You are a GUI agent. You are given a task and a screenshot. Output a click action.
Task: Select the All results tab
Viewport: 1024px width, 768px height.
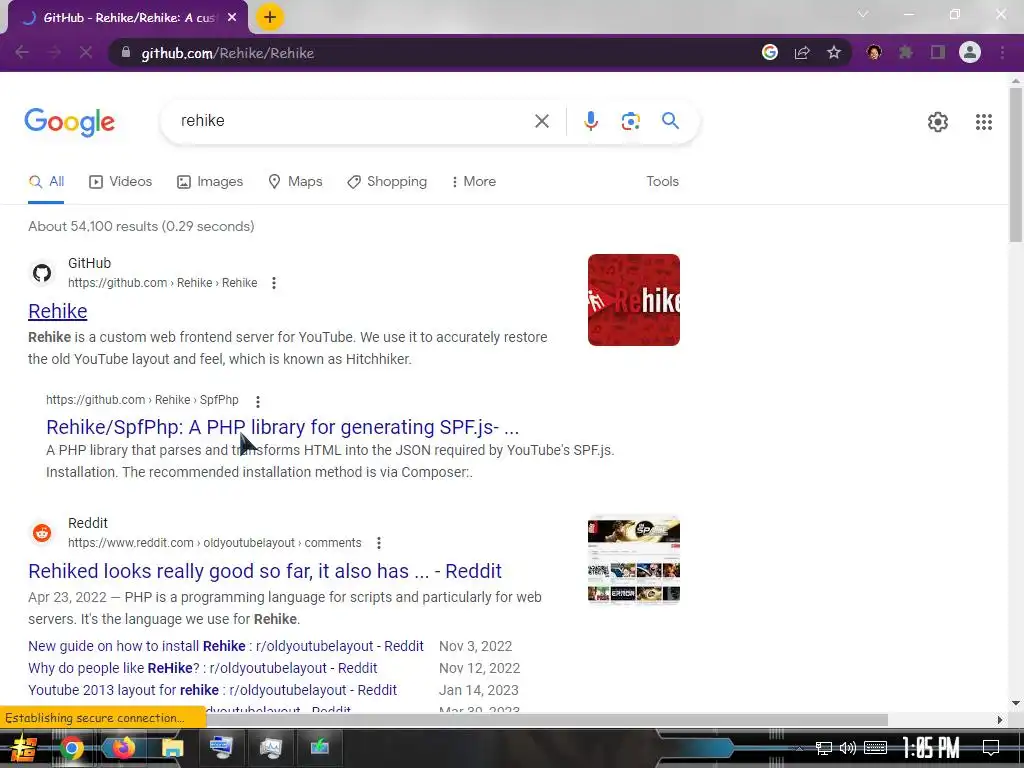tap(46, 182)
